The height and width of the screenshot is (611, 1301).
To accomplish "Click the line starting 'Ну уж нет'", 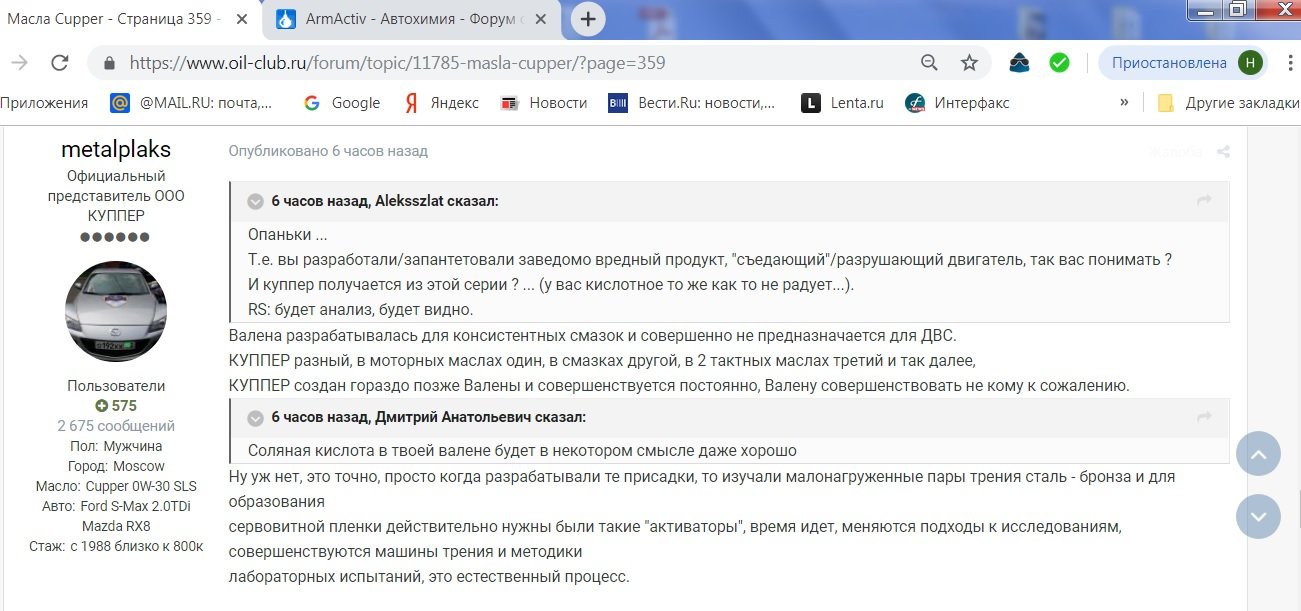I will (702, 477).
